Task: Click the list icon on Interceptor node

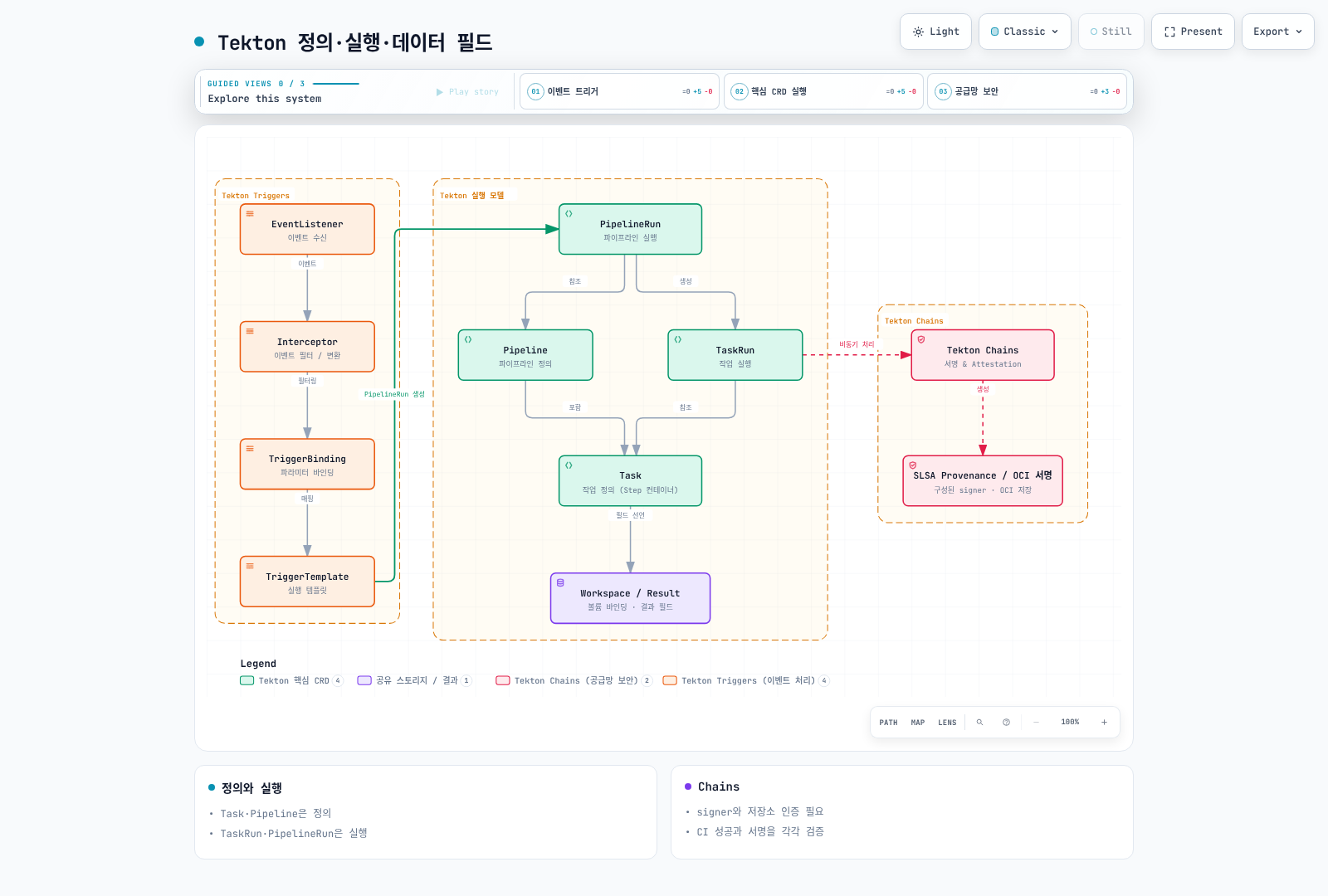Action: tap(250, 331)
